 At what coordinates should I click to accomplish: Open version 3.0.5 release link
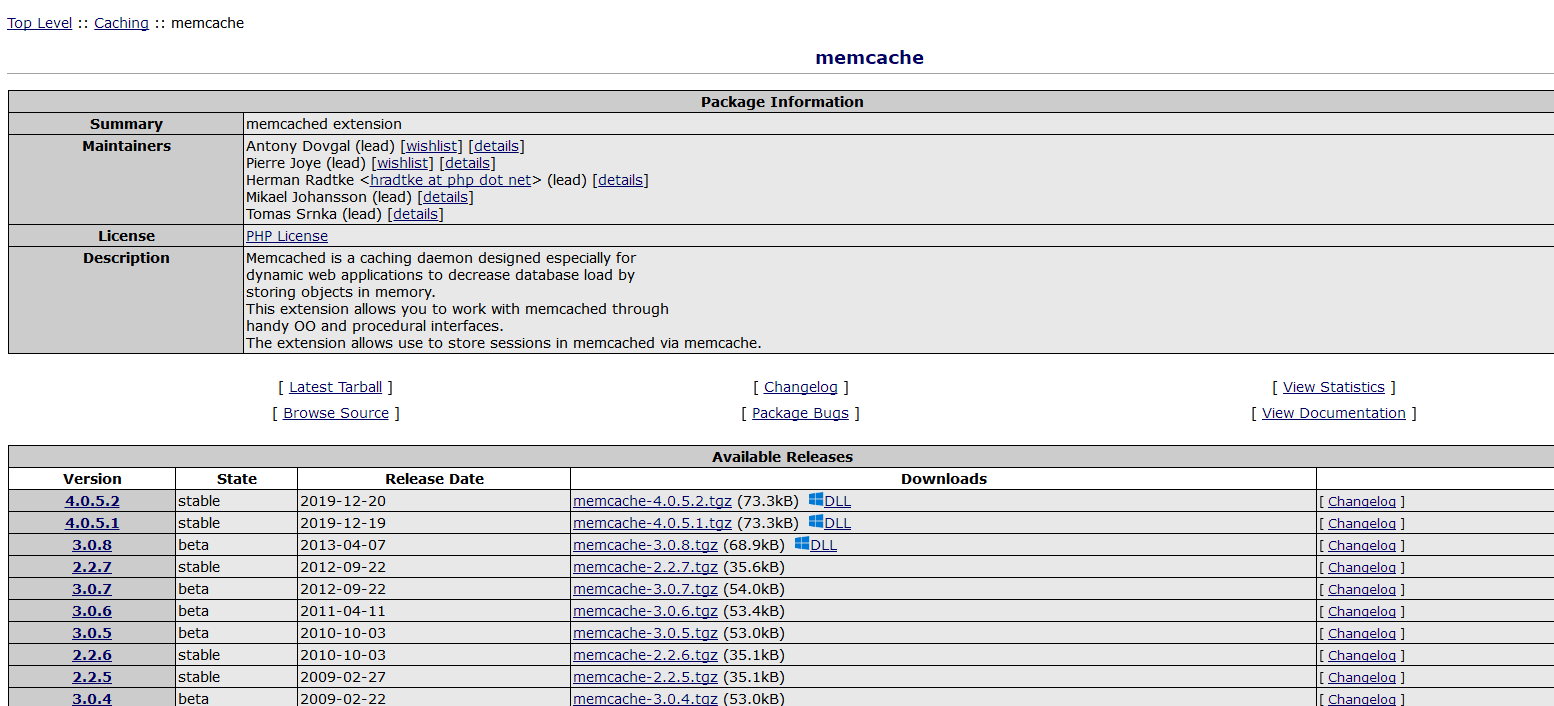click(92, 633)
